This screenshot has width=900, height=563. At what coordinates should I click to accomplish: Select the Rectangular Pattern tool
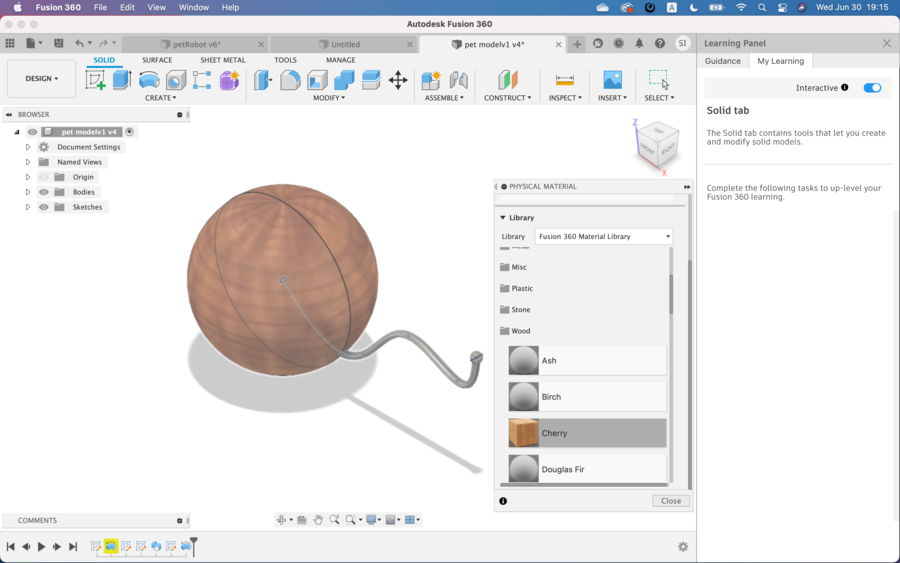pyautogui.click(x=202, y=80)
